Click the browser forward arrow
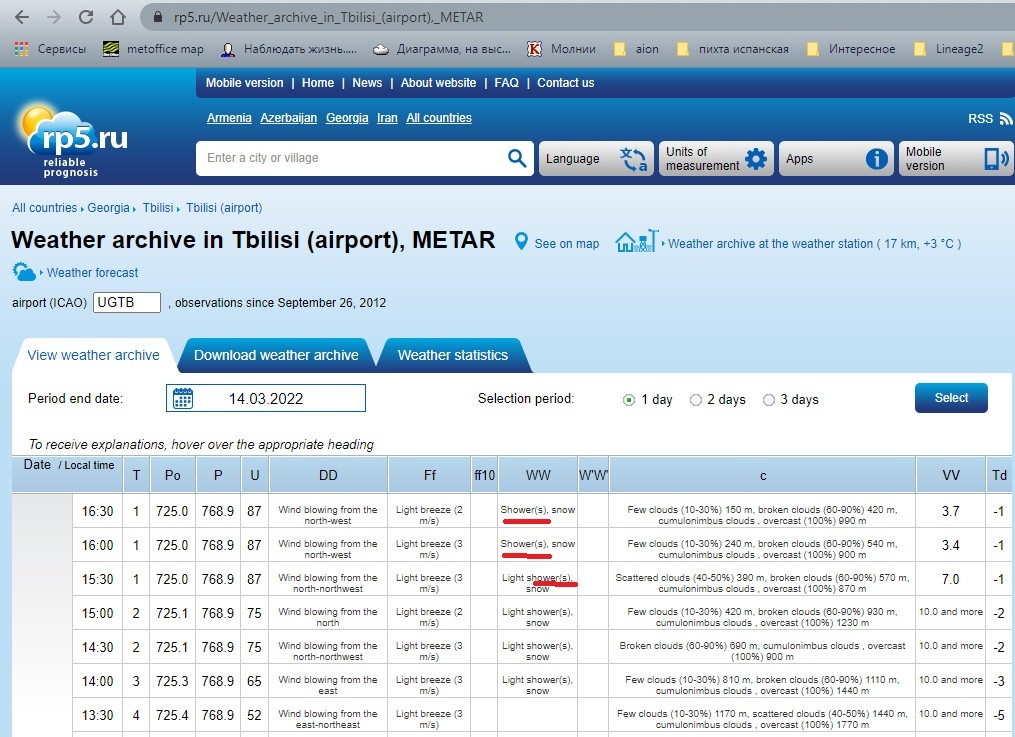 [x=54, y=17]
